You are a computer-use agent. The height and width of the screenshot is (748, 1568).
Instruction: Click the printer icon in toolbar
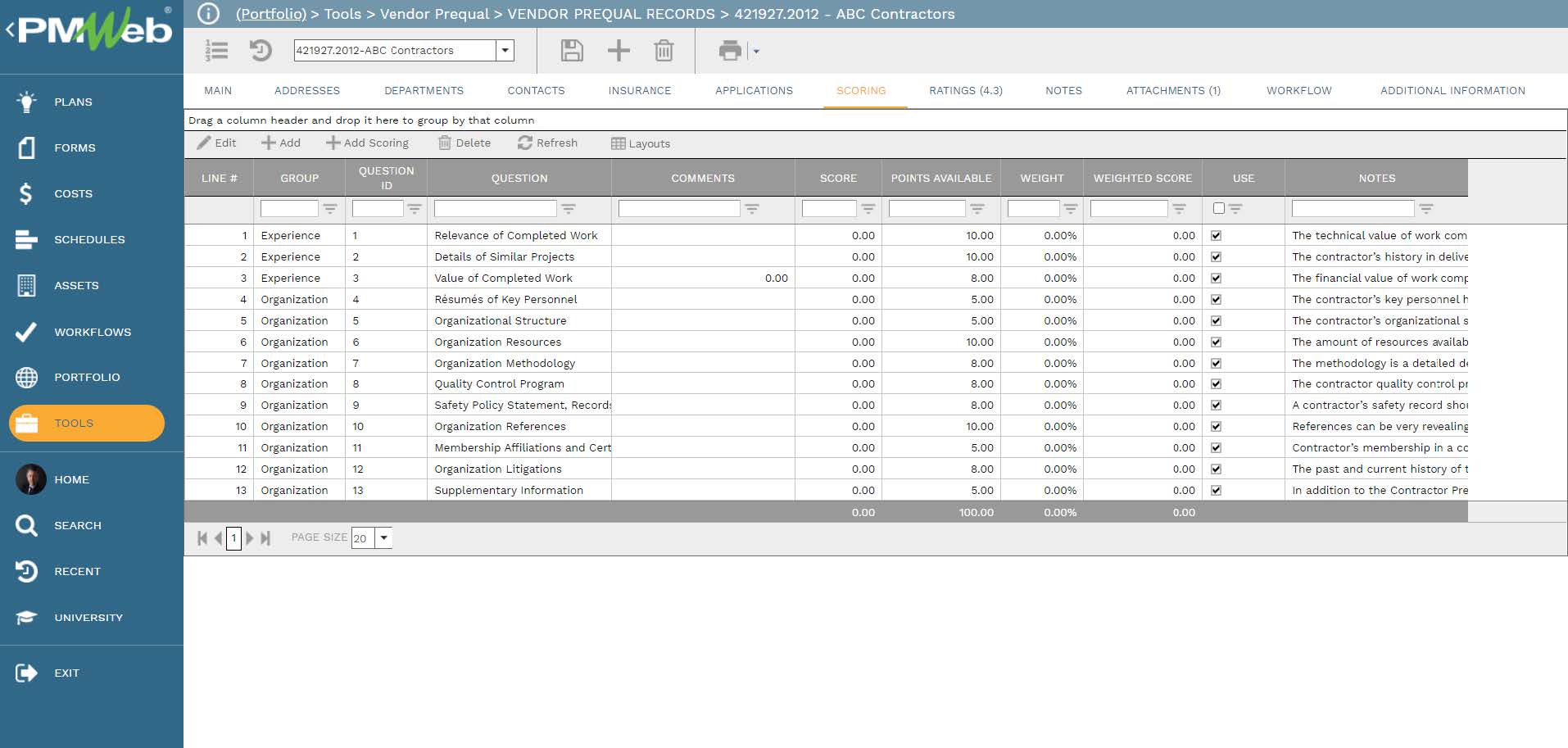pyautogui.click(x=729, y=51)
